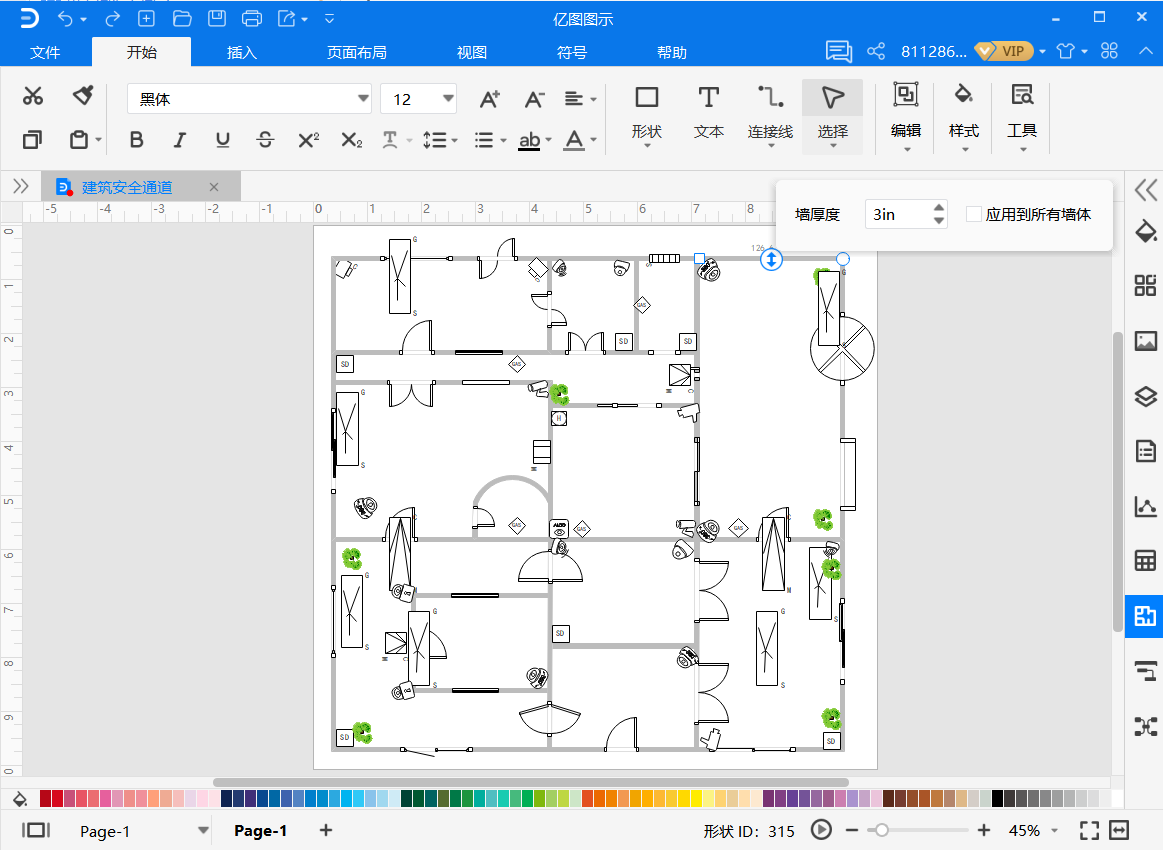Screen dimensions: 1163x850
Task: Select the 文本 text tool
Action: tap(708, 115)
